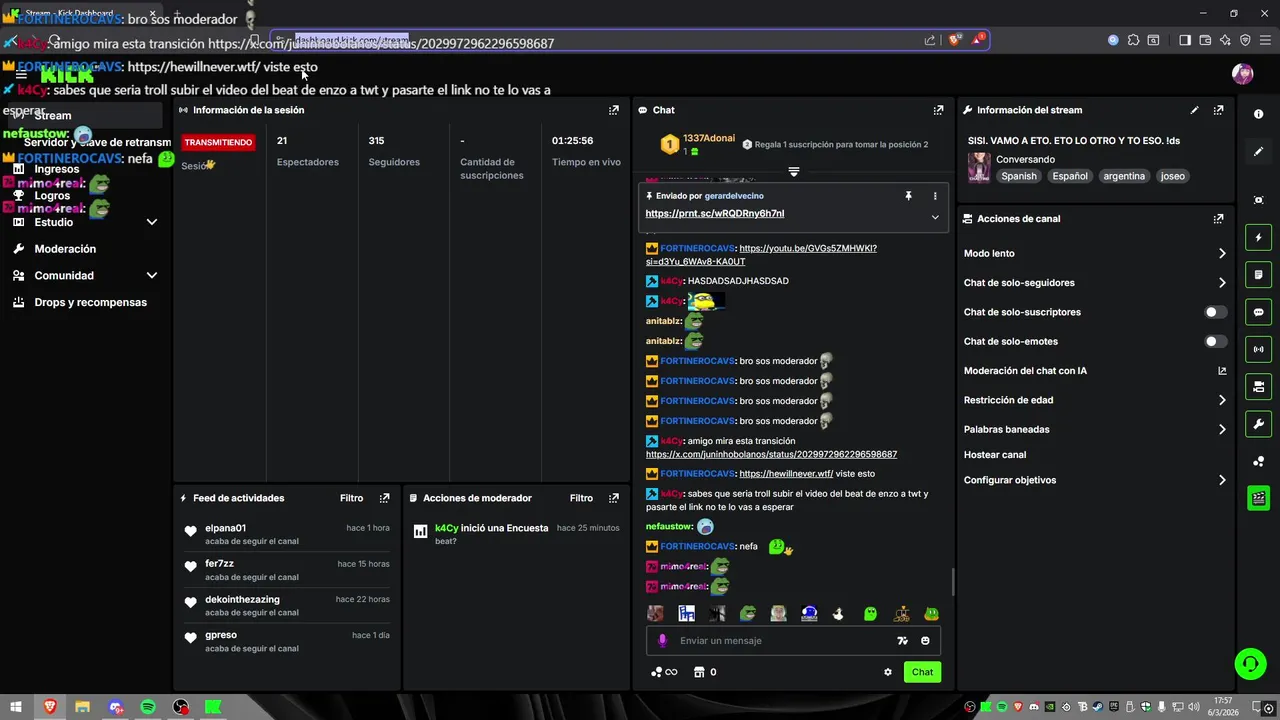The height and width of the screenshot is (720, 1280).
Task: Open pinned message three-dot options
Action: pyautogui.click(x=935, y=196)
